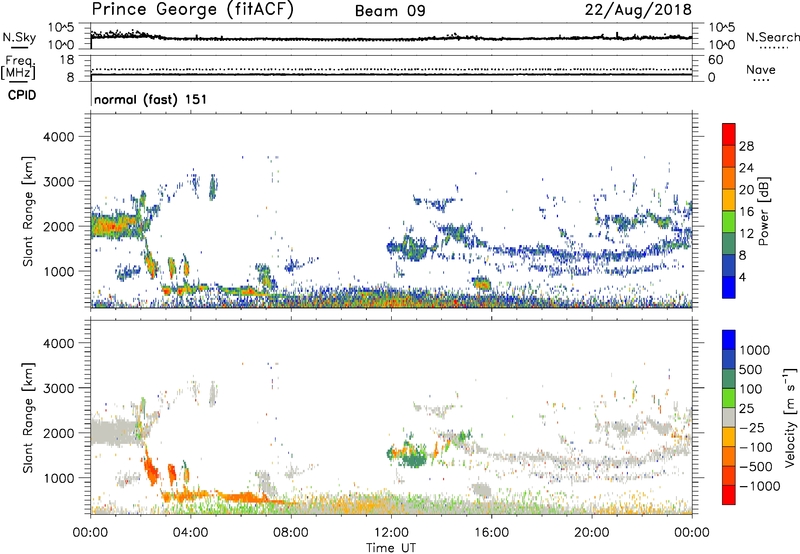Click the frequency axis value 18
800x554 pixels.
[x=67, y=60]
